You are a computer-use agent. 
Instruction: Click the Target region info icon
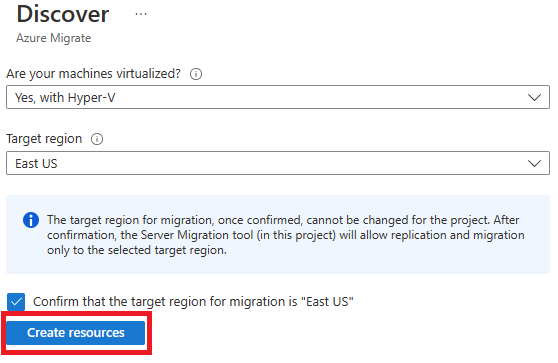(x=97, y=139)
